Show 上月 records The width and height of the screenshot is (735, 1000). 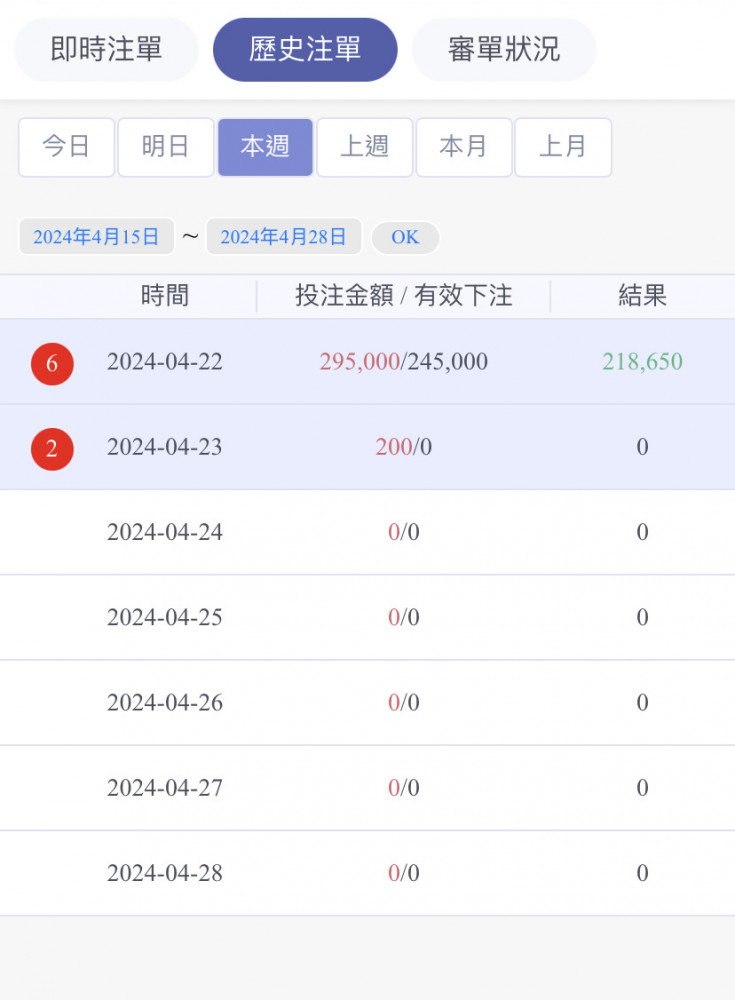(563, 147)
